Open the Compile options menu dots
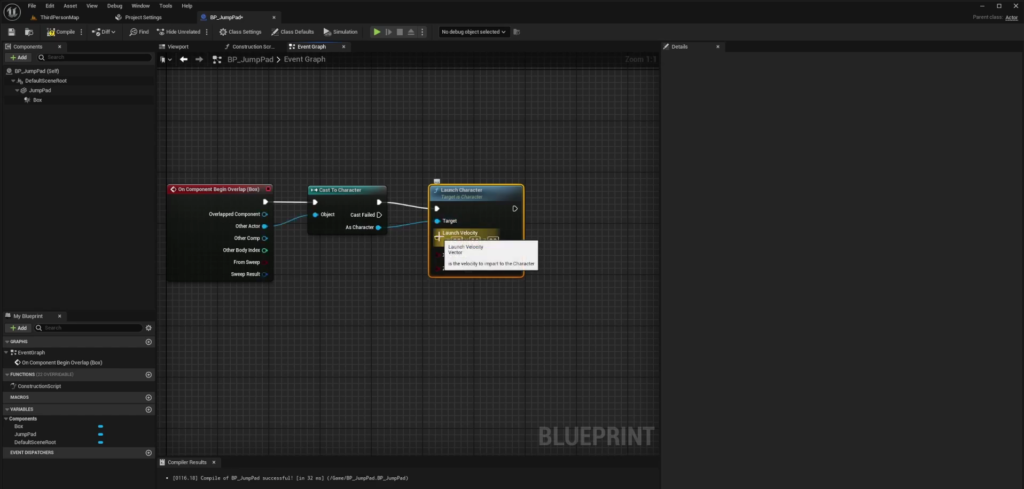Screen dimensions: 1024x489 click(82, 32)
